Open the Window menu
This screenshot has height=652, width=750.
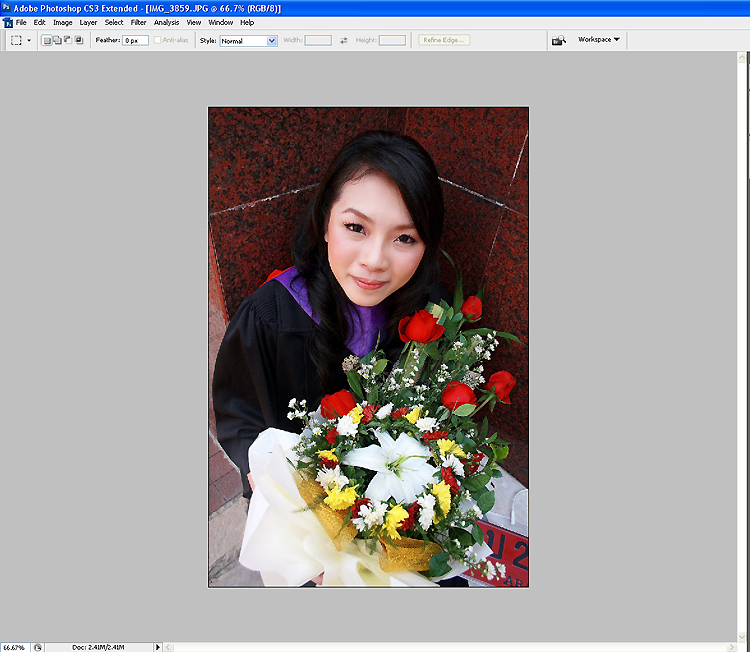[x=221, y=22]
